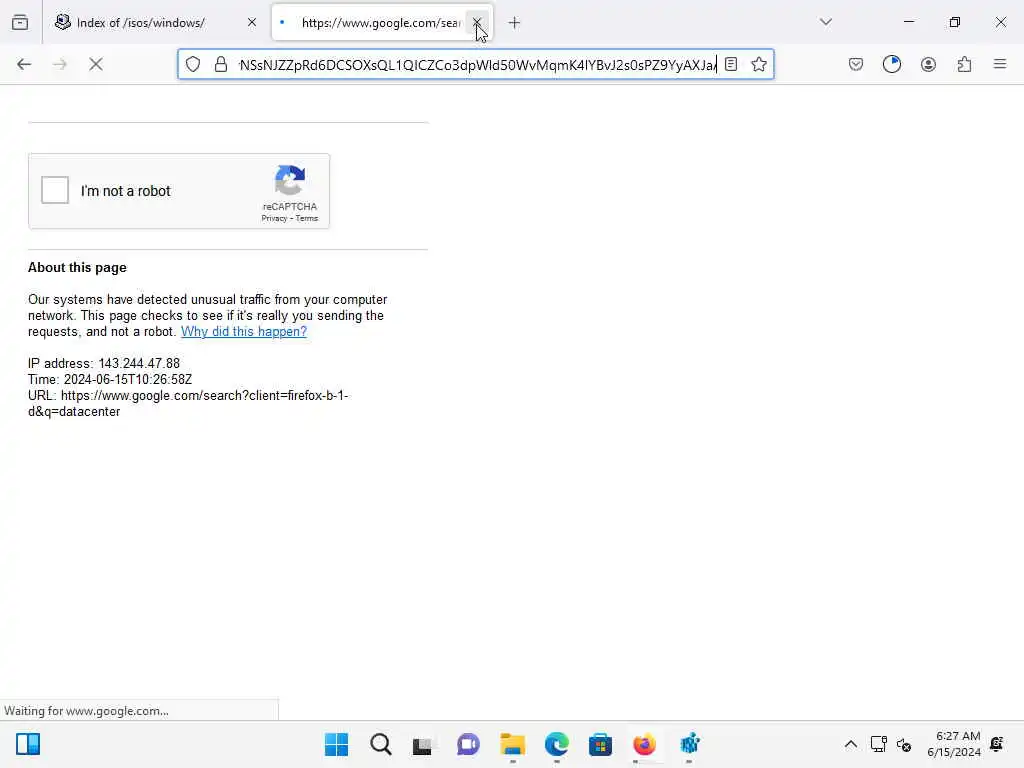This screenshot has width=1024, height=768.
Task: Open the muted volume tray icon
Action: click(x=904, y=744)
